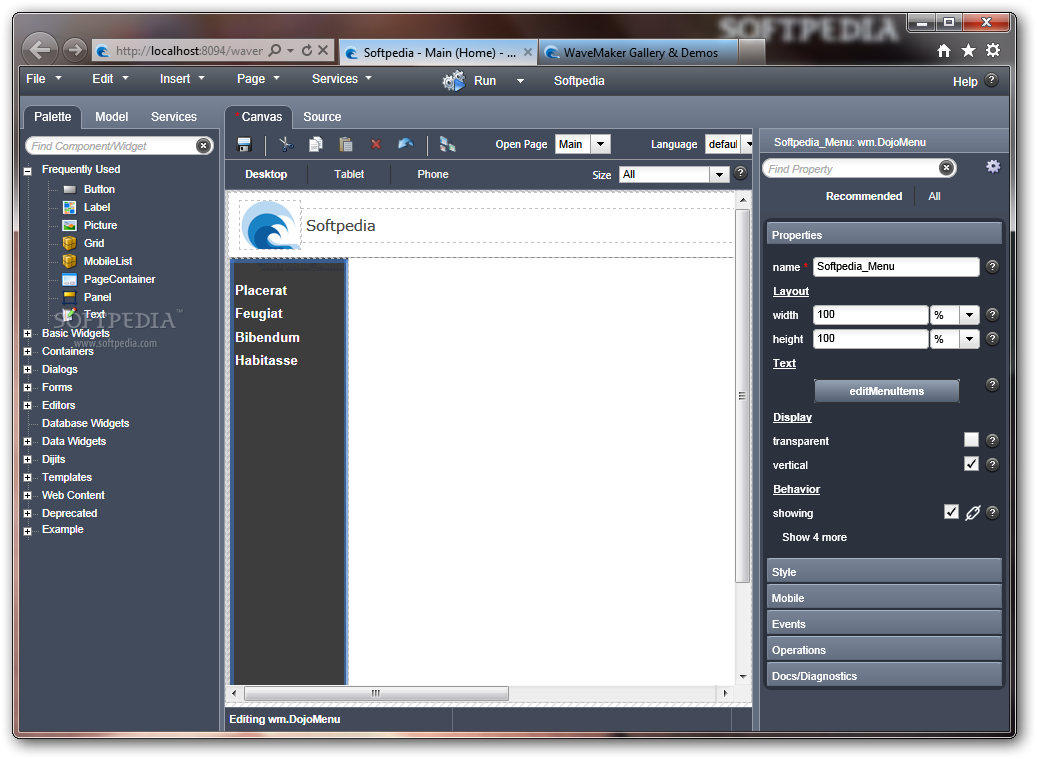Select the Phone view button
Image resolution: width=1037 pixels, height=759 pixels.
pyautogui.click(x=433, y=174)
